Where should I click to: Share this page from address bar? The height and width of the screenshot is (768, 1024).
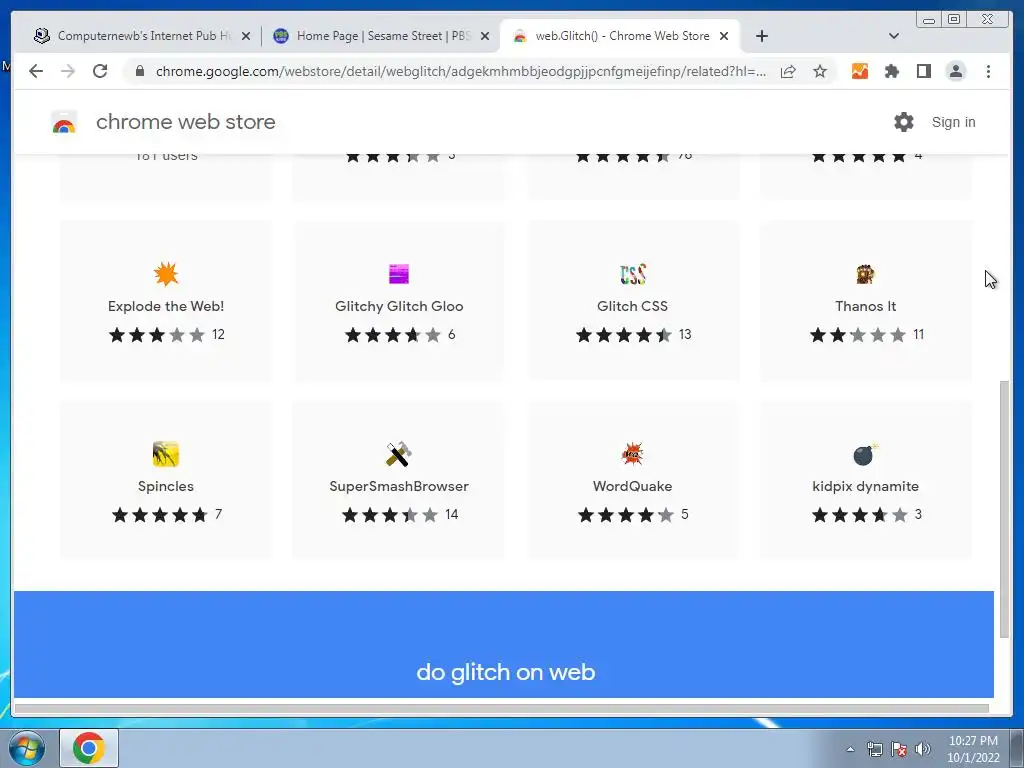pos(788,71)
